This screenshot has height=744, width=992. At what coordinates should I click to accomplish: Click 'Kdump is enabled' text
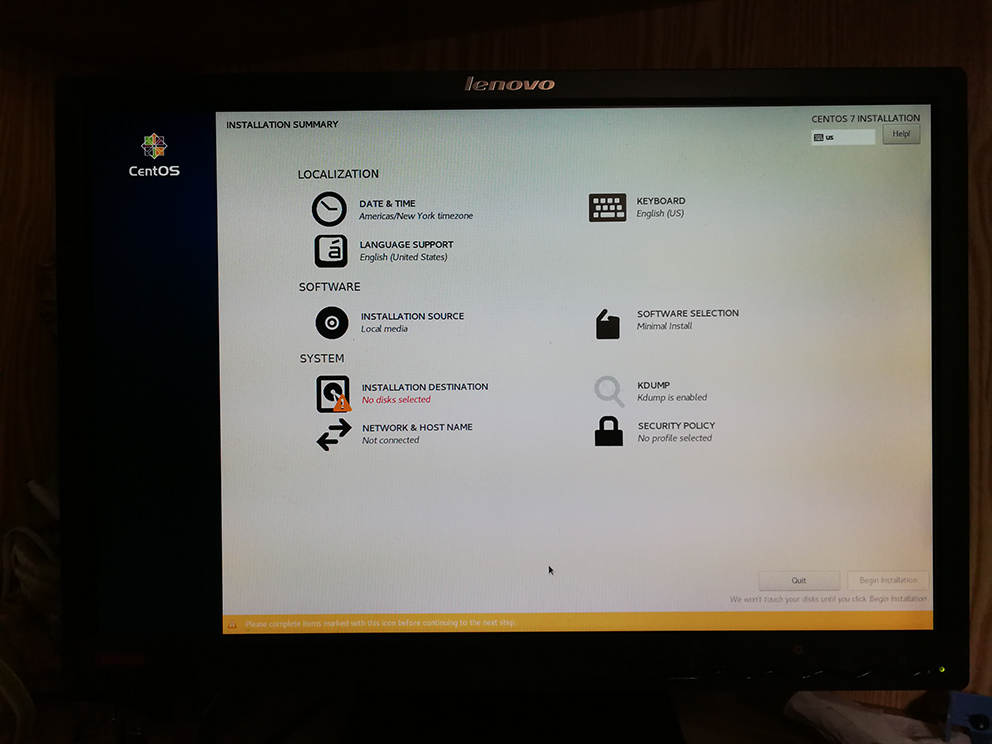click(x=672, y=397)
